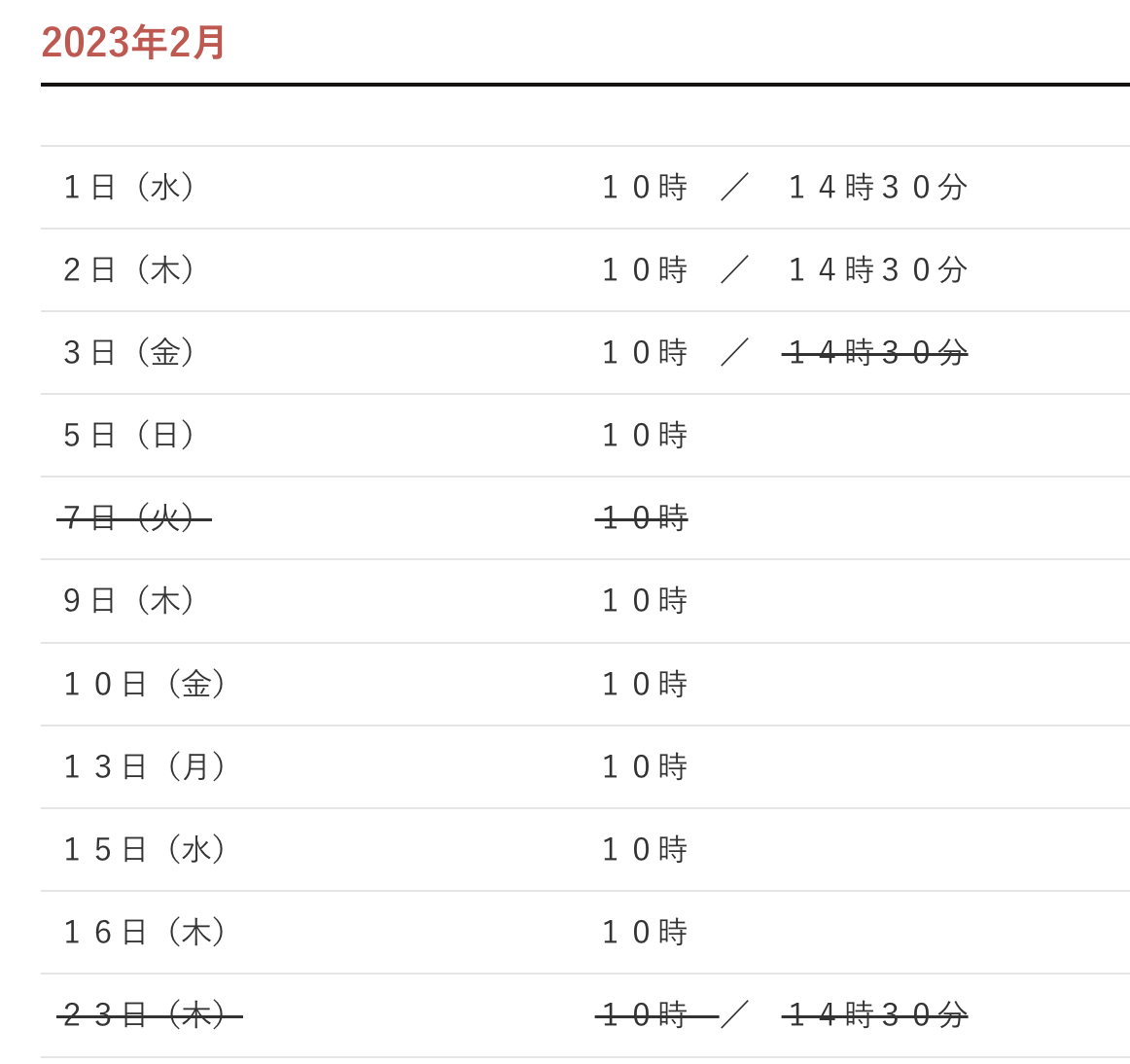Select the 13日（月） date cell

(x=146, y=767)
